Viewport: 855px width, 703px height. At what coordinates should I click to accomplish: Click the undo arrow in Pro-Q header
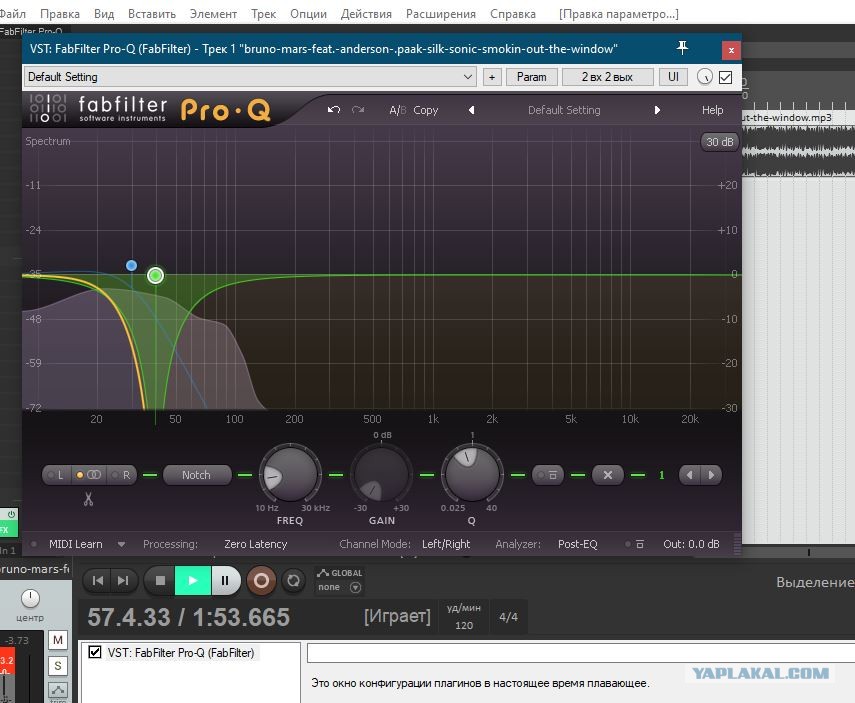tap(334, 110)
